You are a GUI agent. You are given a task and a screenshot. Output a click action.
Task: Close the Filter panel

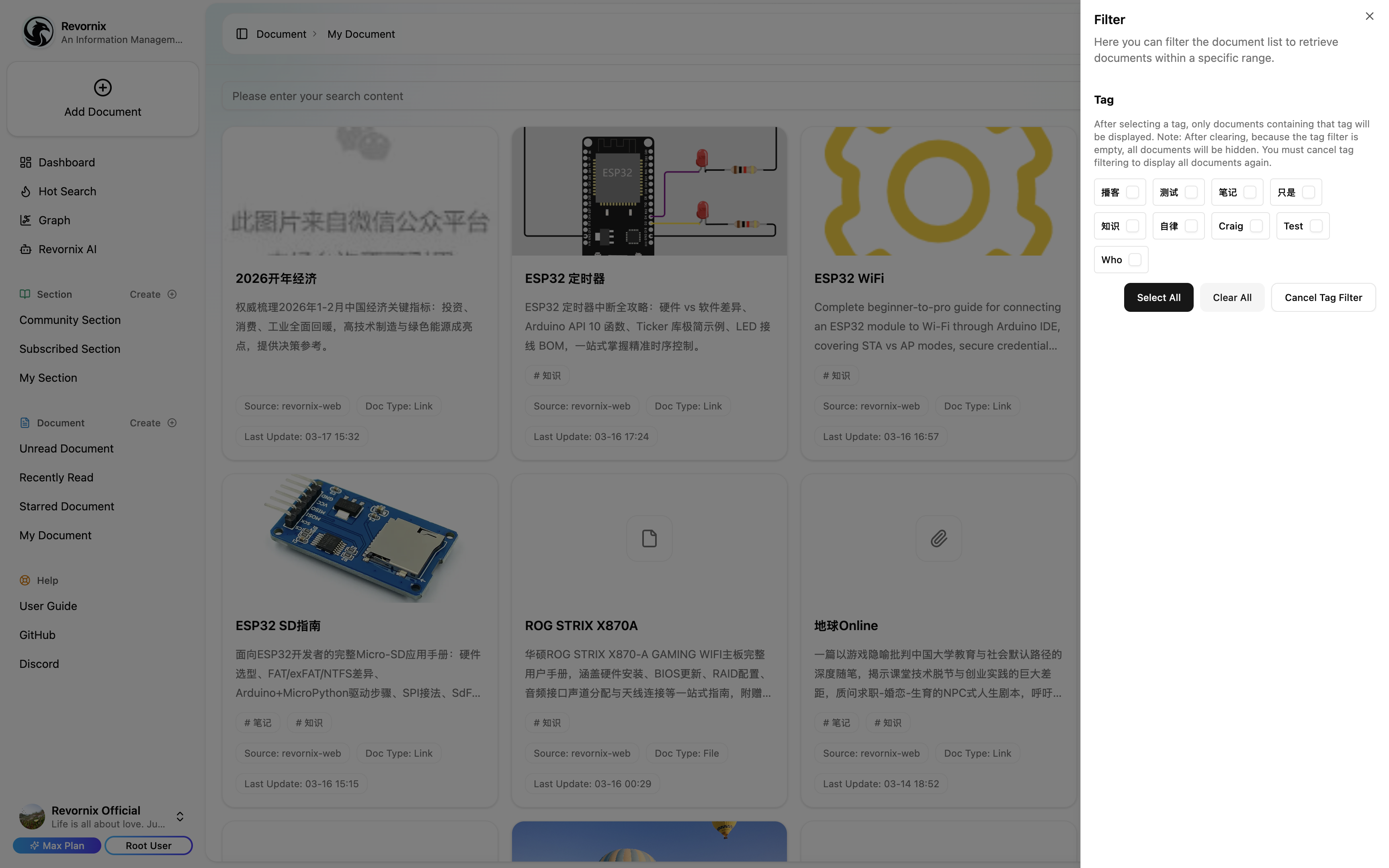(x=1369, y=16)
